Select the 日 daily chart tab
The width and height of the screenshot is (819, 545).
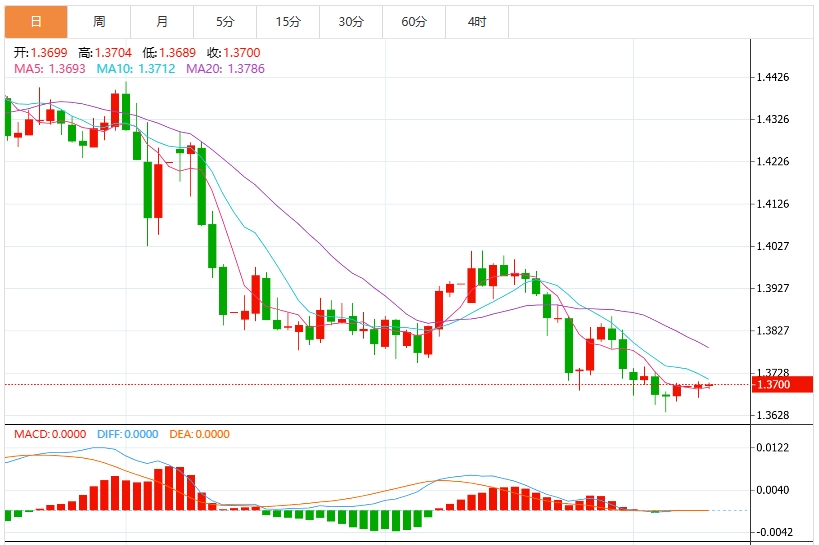pos(36,22)
